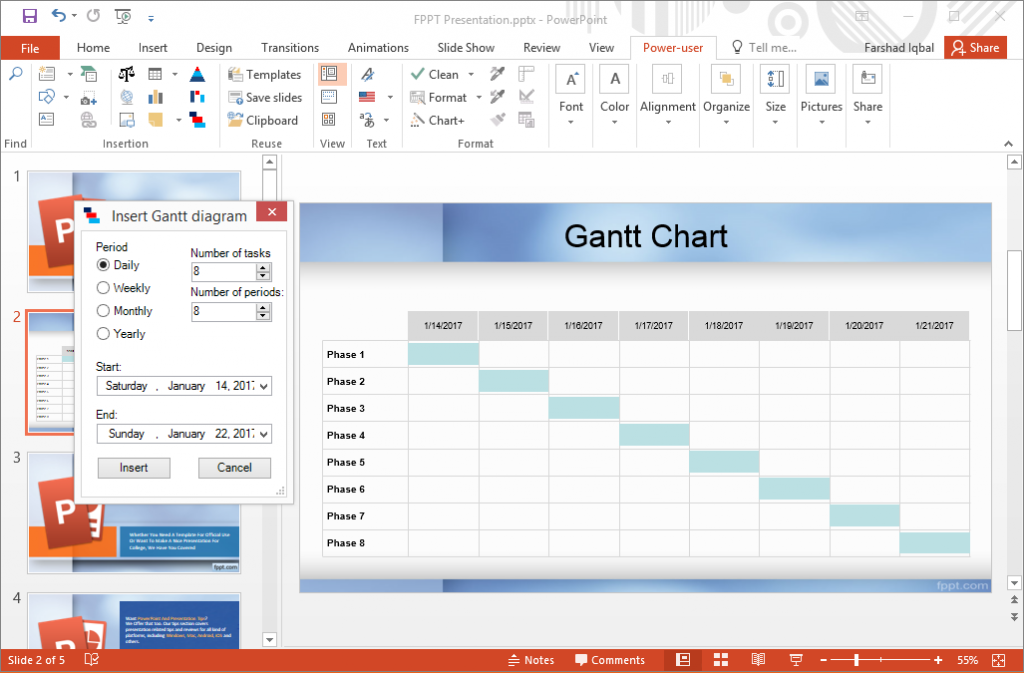Switch to the Animations ribbon tab
Screen dimensions: 1024x673
(378, 47)
